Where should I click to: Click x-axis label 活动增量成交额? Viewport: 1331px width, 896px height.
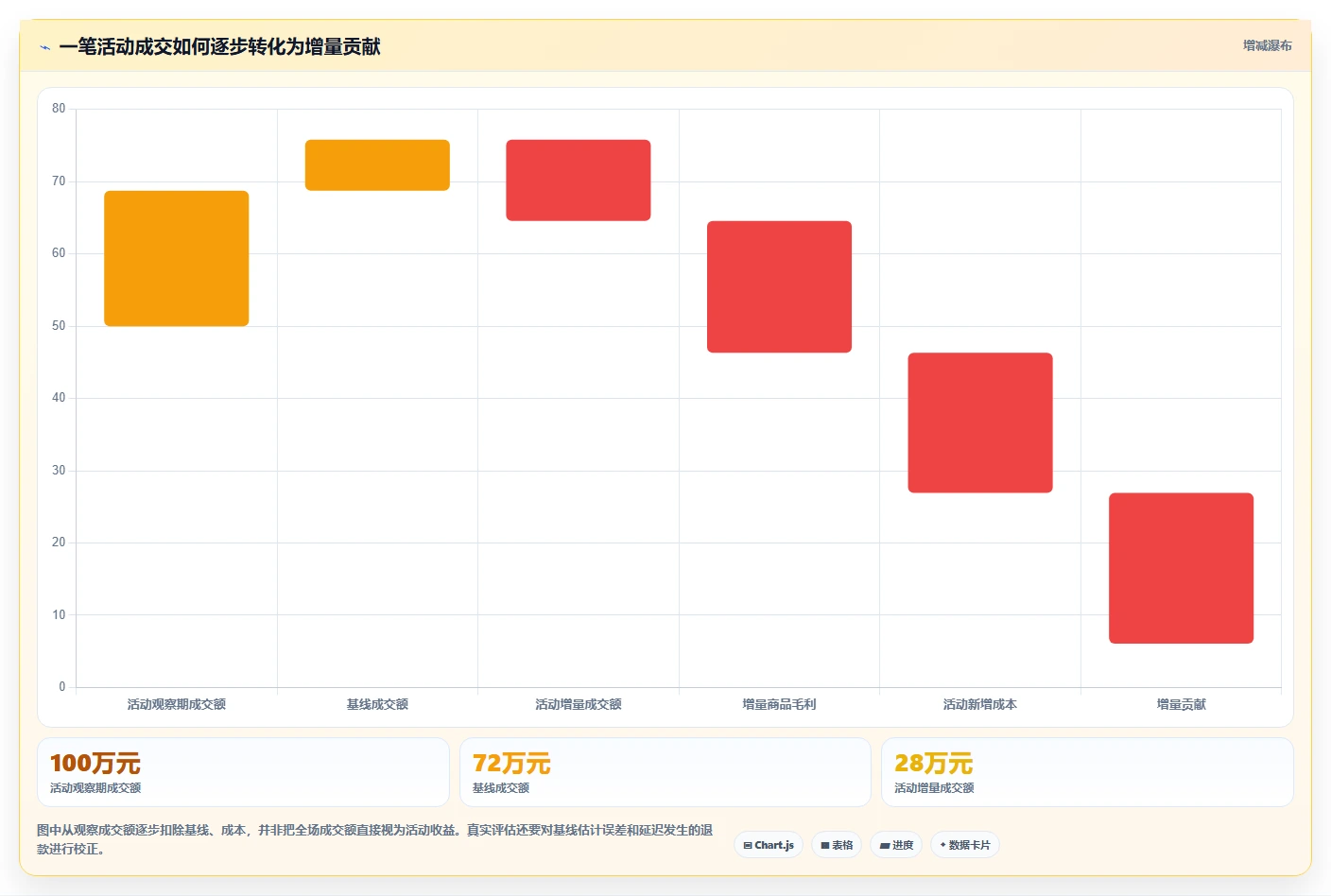point(579,704)
